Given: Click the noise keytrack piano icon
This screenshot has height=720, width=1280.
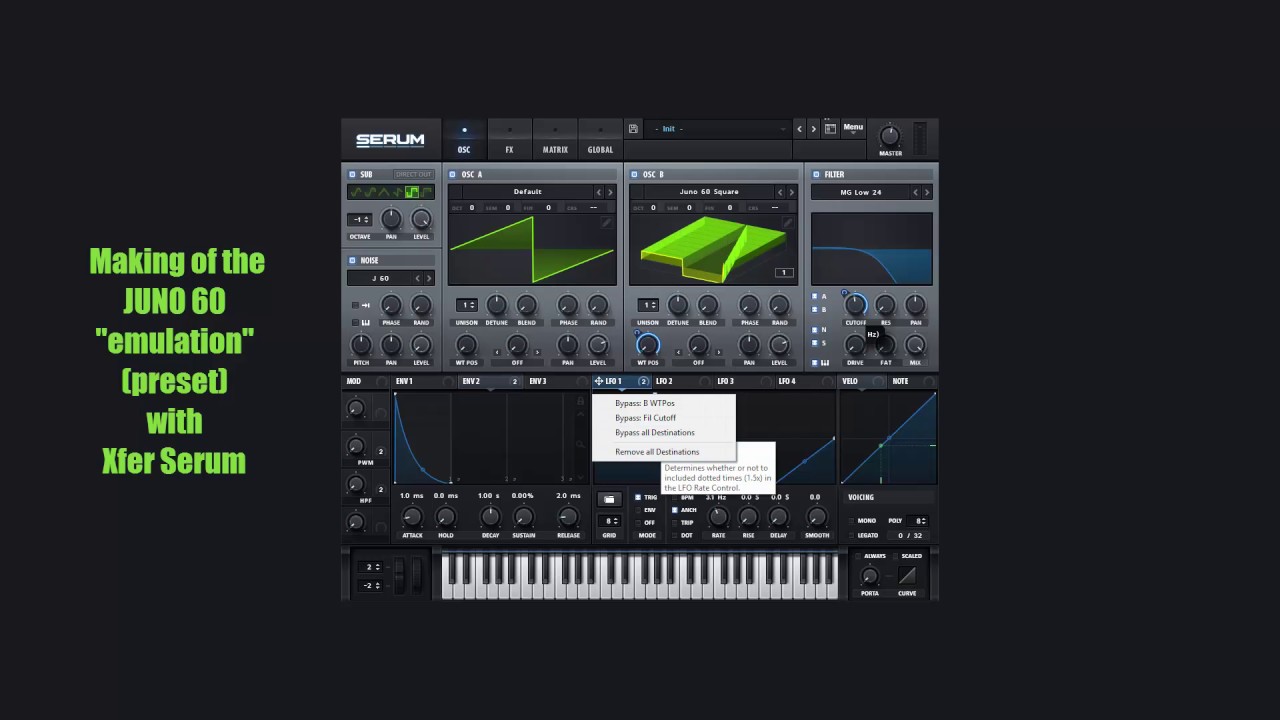Looking at the screenshot, I should click(366, 322).
